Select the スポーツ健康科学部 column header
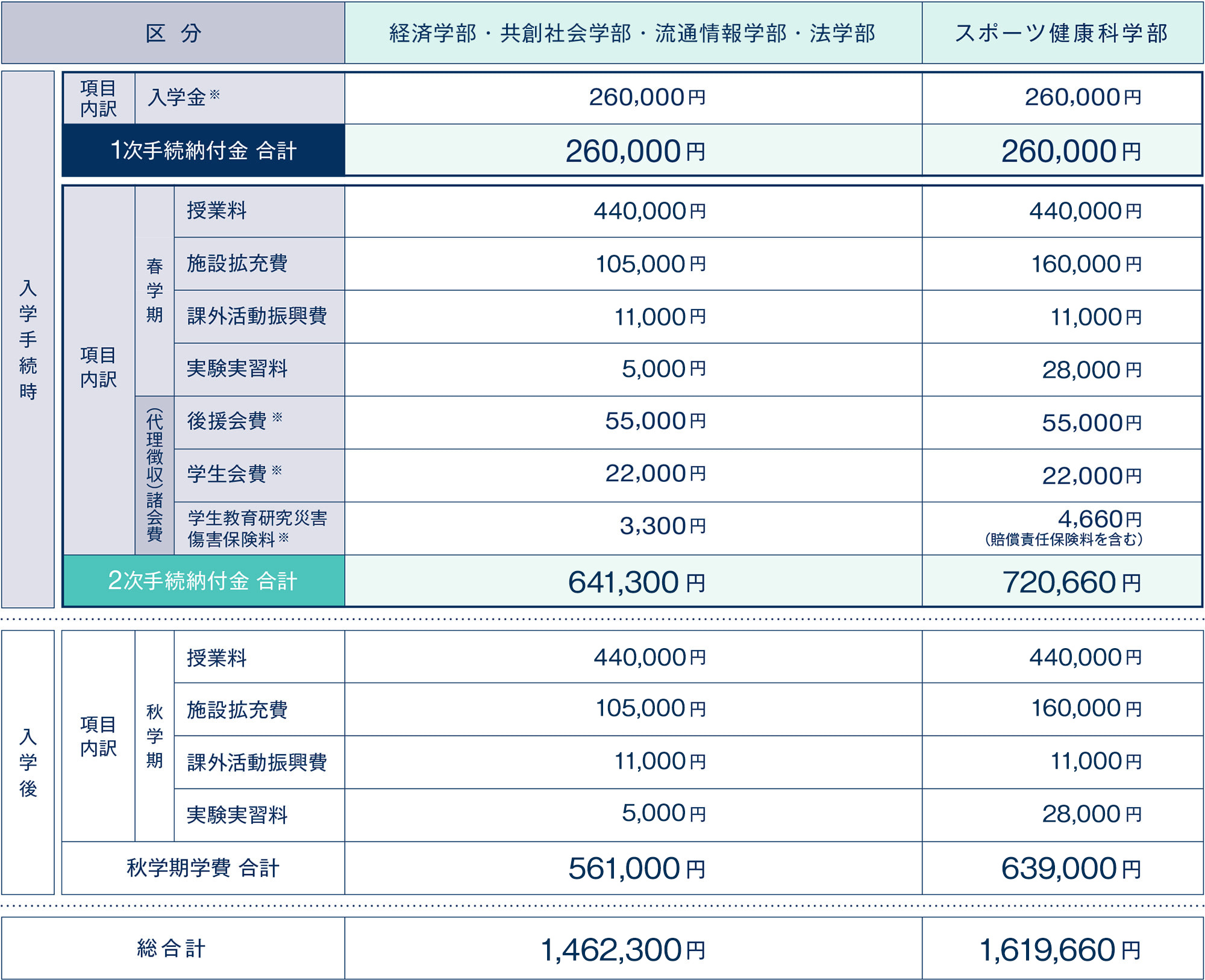Screen dimensions: 1205x980 [x=1063, y=33]
